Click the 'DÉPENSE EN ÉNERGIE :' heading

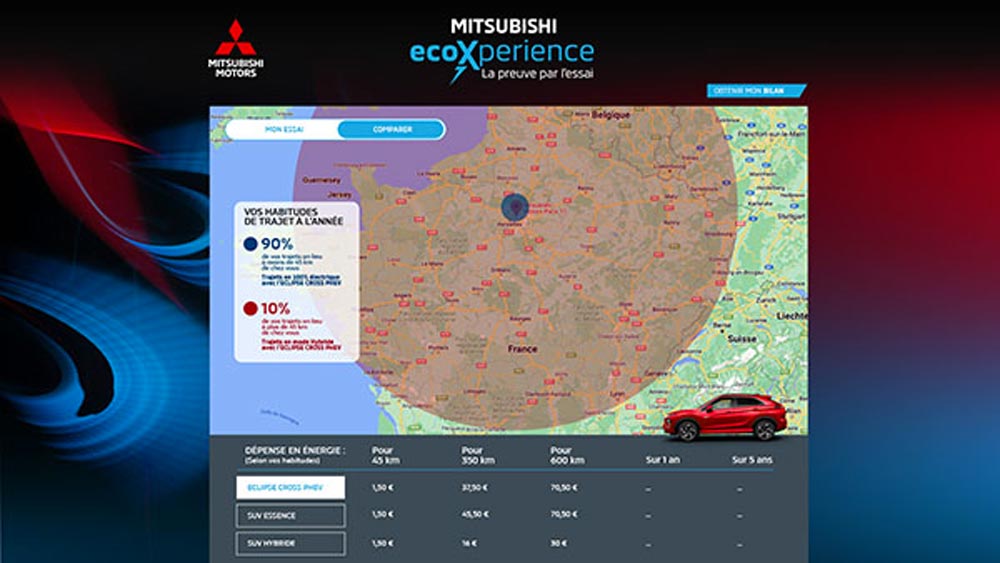click(x=295, y=450)
